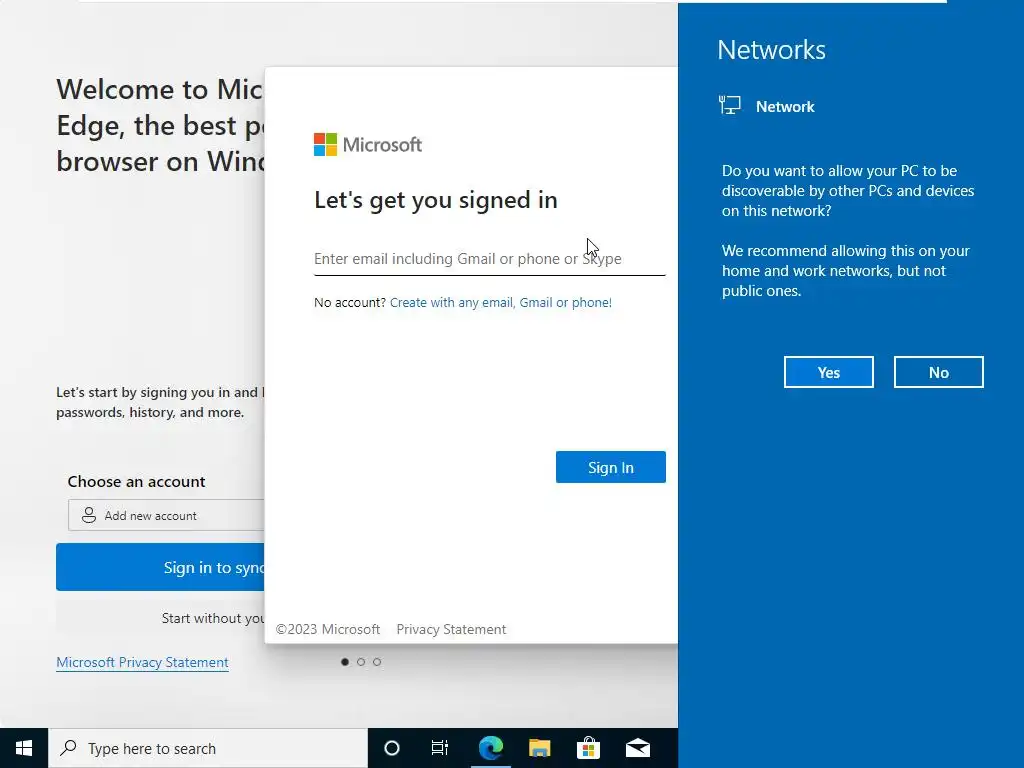Click the Microsoft Edge taskbar icon
The width and height of the screenshot is (1024, 768).
(490, 748)
